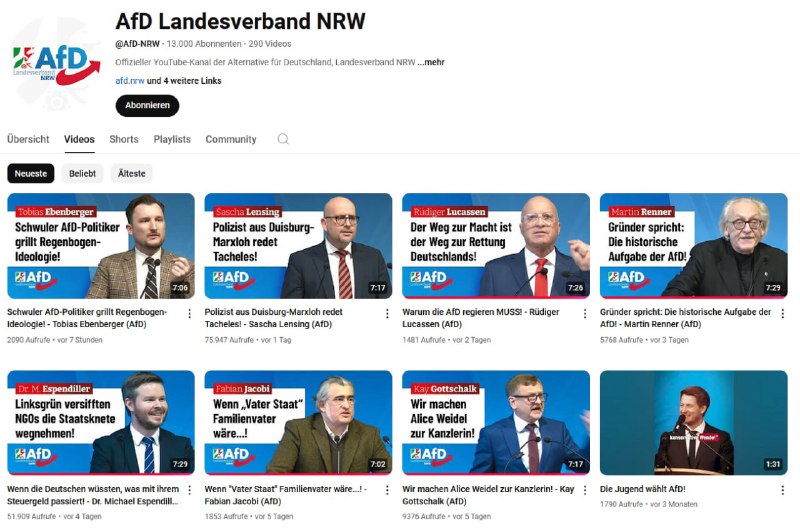Play the 'Polizist aus Duisburg-Marxloh' thumbnail
This screenshot has height=529, width=800.
(x=298, y=246)
